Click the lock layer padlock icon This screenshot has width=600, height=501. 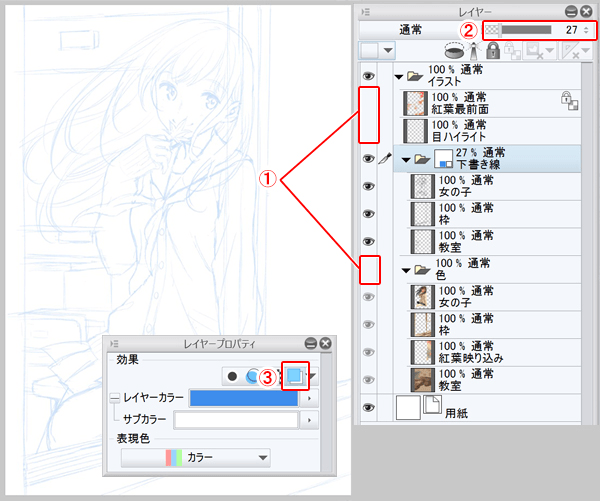pos(493,51)
